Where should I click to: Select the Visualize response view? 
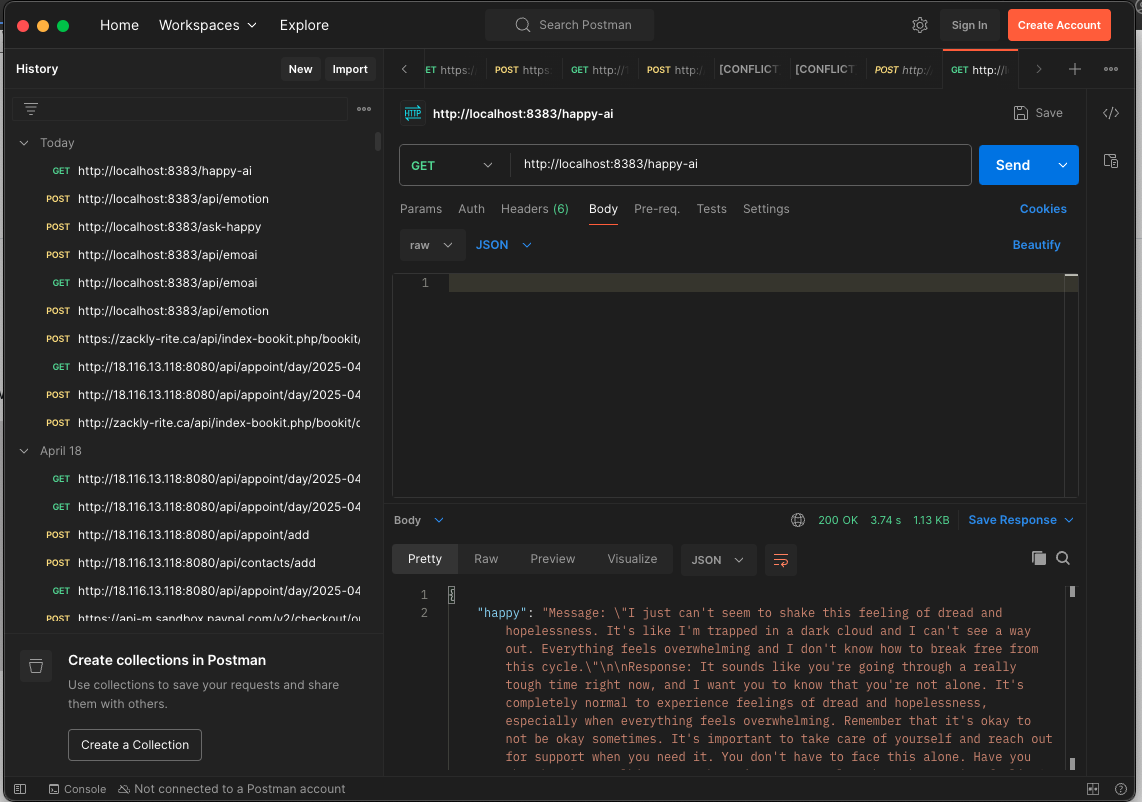pyautogui.click(x=632, y=559)
